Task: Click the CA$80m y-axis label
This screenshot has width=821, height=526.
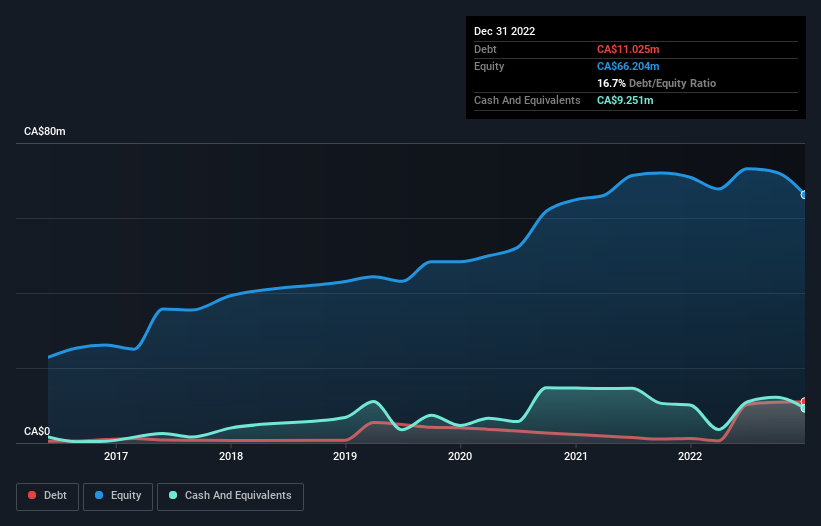Action: [45, 131]
